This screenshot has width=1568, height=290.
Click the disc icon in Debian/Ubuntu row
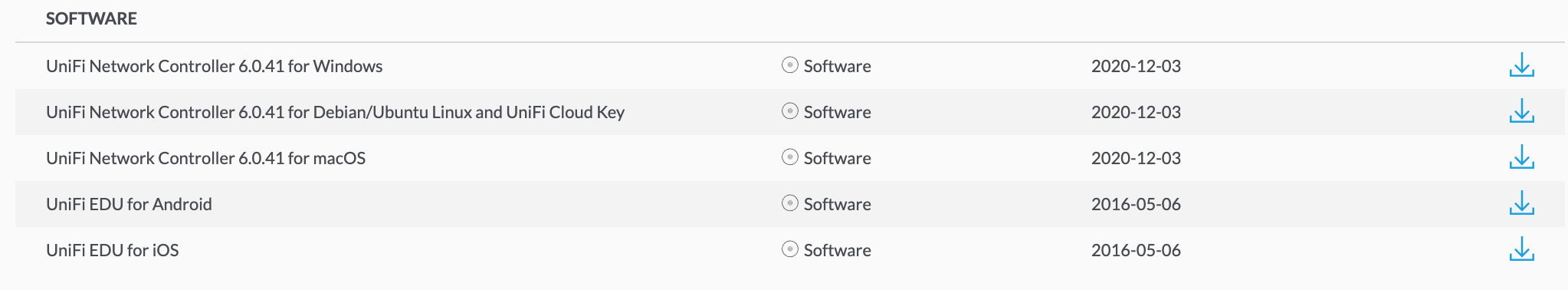790,111
